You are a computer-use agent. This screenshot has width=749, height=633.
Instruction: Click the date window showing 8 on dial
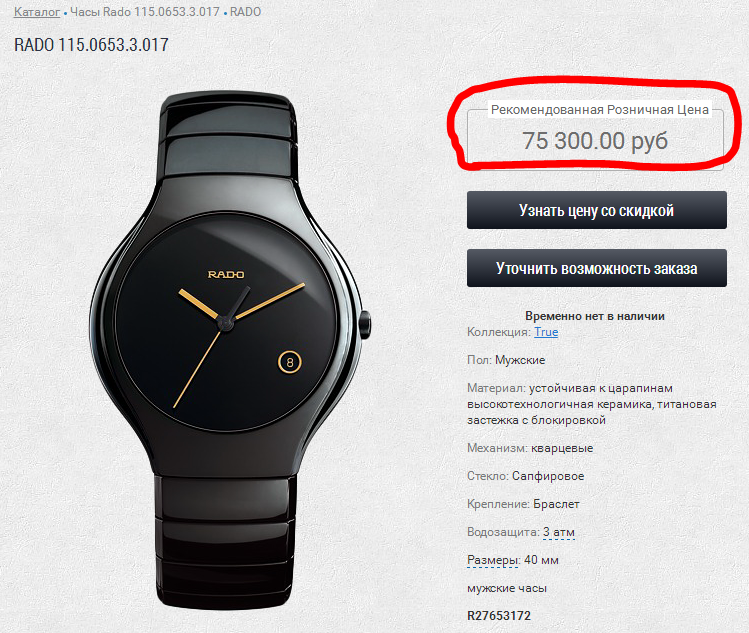[x=289, y=362]
